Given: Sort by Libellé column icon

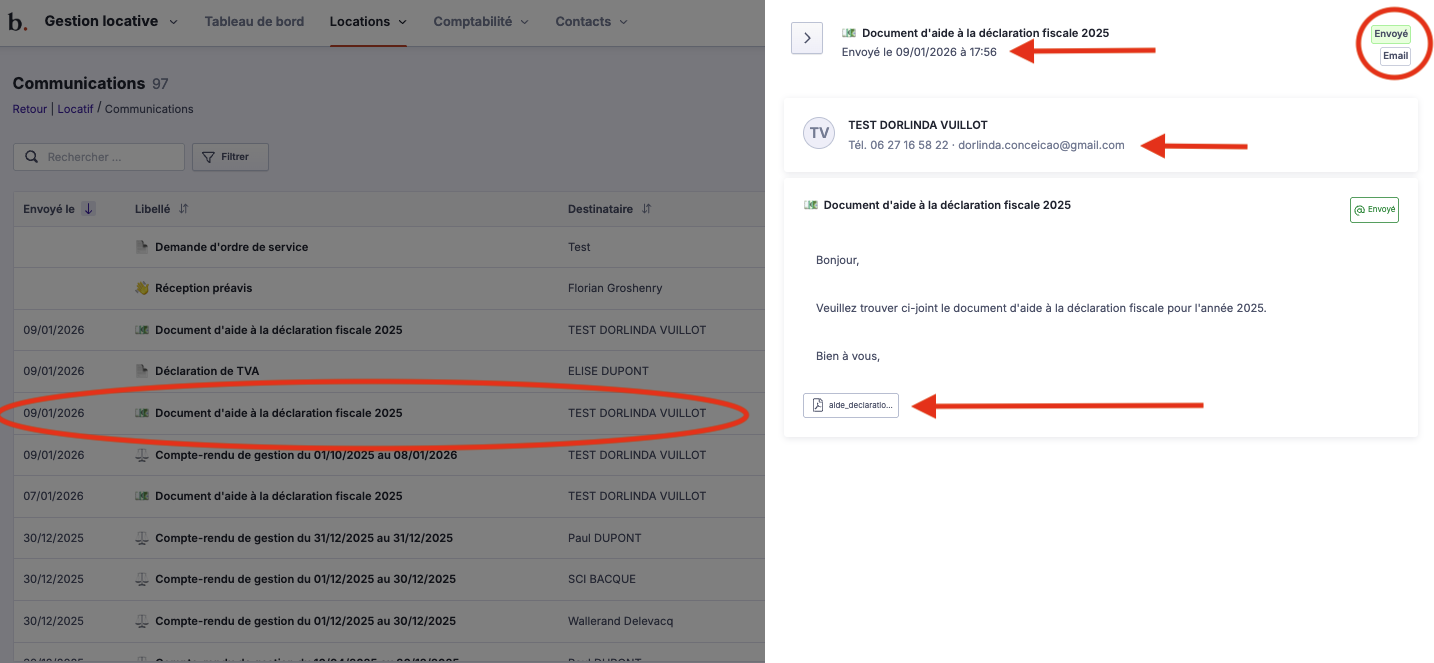Looking at the screenshot, I should (x=183, y=209).
